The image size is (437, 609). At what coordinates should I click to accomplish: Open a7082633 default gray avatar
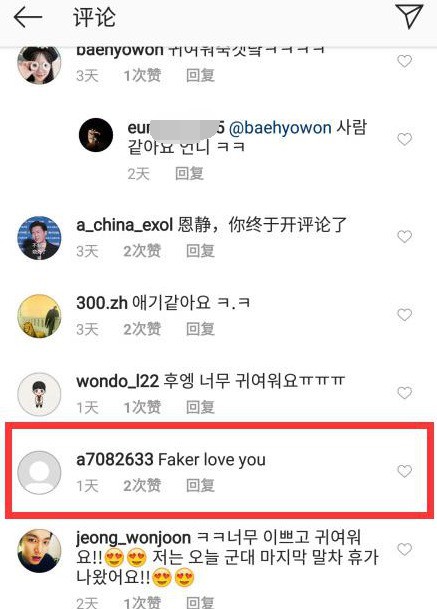click(39, 473)
